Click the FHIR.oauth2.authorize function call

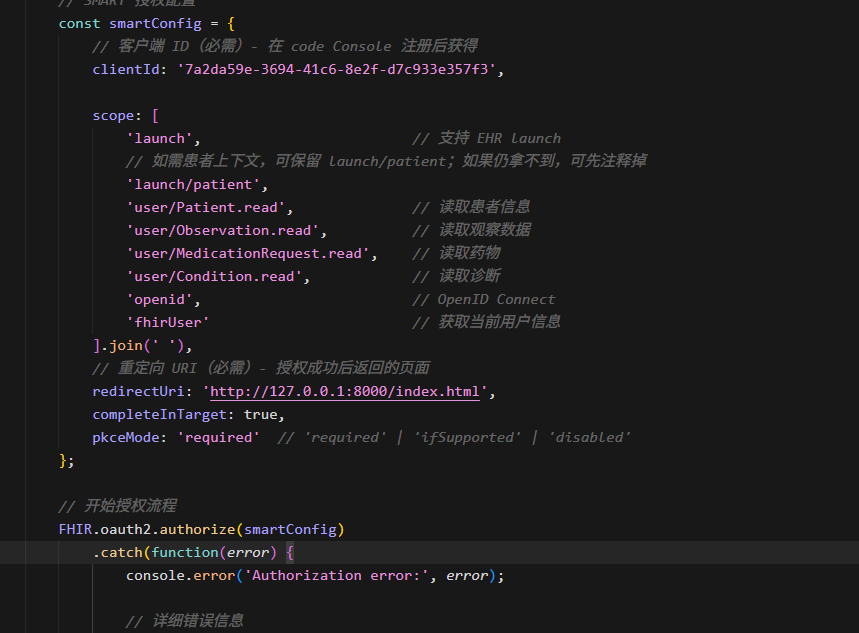200,529
